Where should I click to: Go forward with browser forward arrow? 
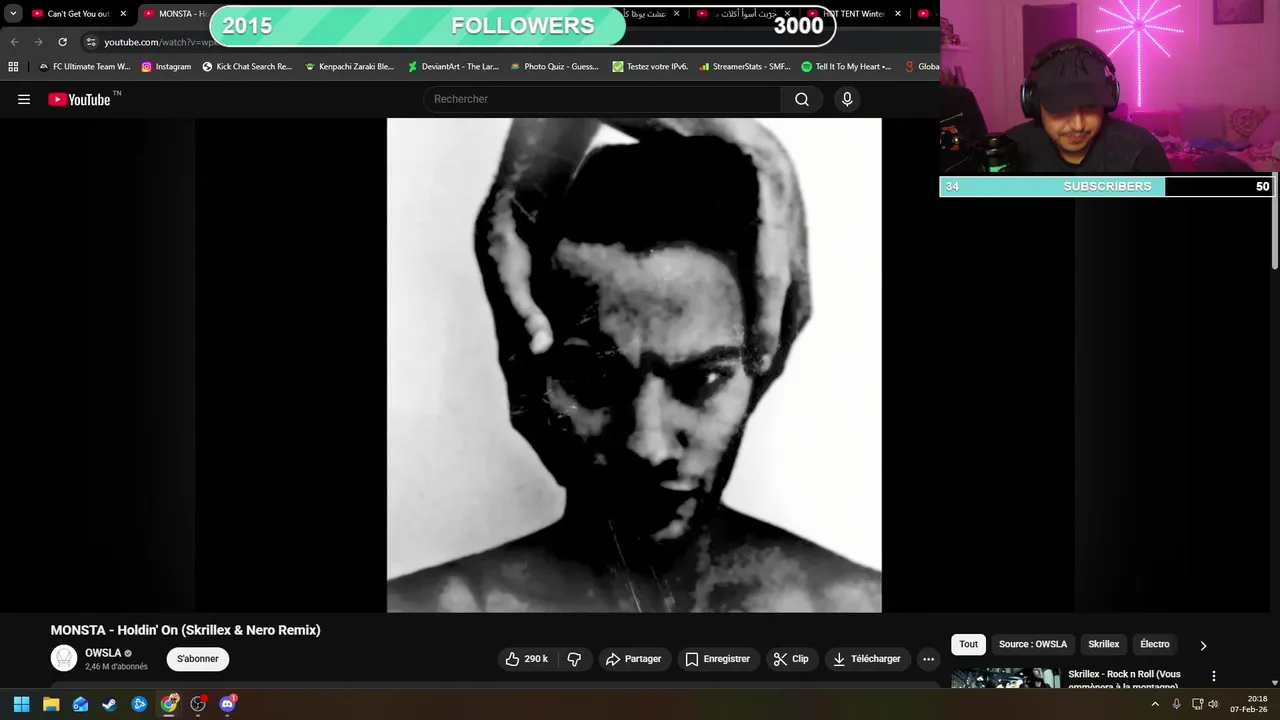tap(38, 42)
